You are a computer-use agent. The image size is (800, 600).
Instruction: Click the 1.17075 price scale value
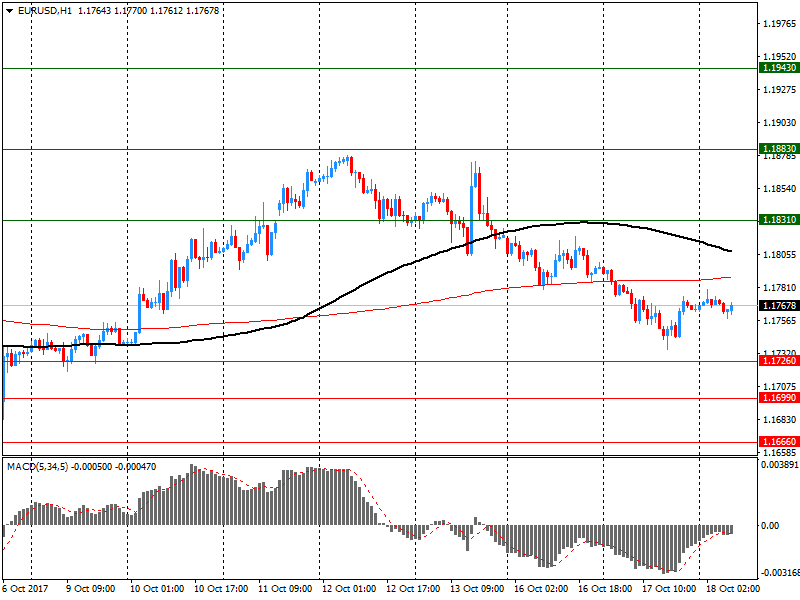click(x=780, y=386)
